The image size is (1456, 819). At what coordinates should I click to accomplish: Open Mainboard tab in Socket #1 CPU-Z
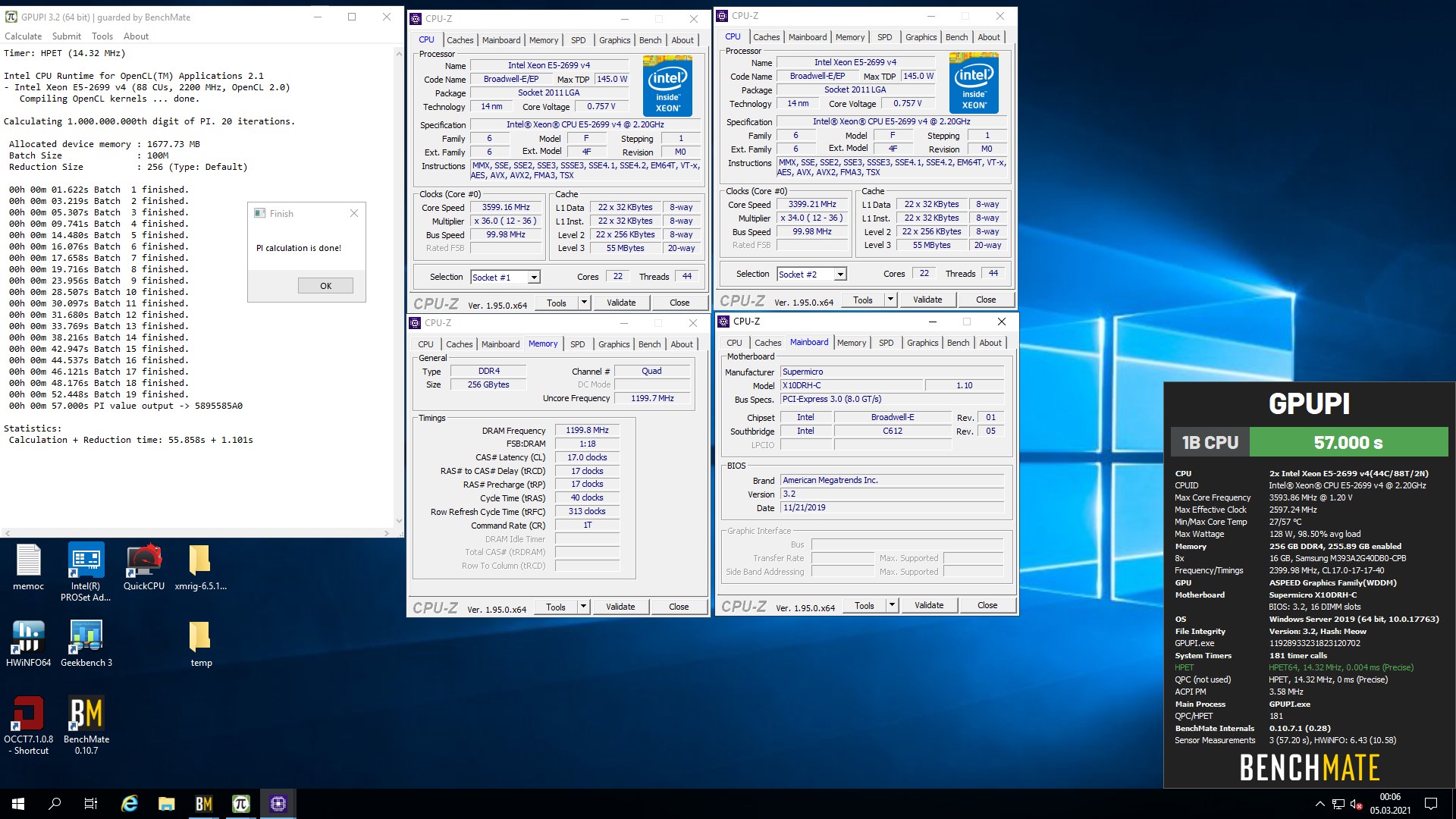pyautogui.click(x=501, y=40)
